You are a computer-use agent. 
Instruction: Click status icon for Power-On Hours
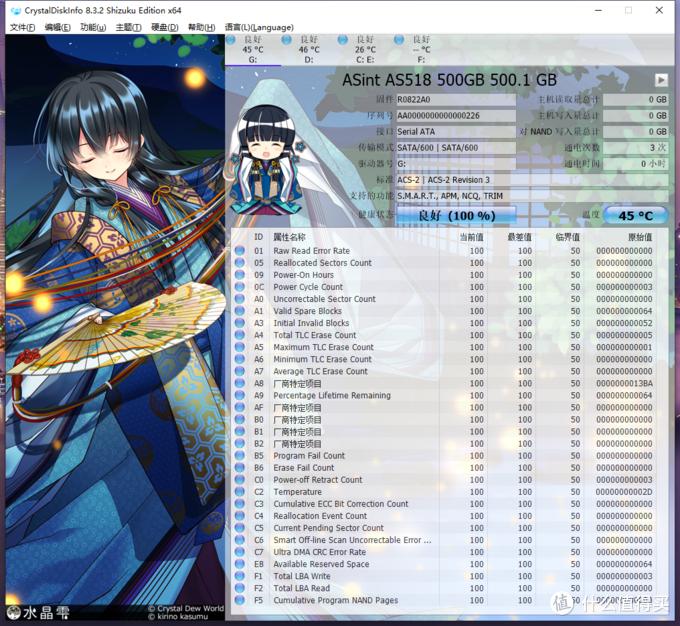[240, 275]
